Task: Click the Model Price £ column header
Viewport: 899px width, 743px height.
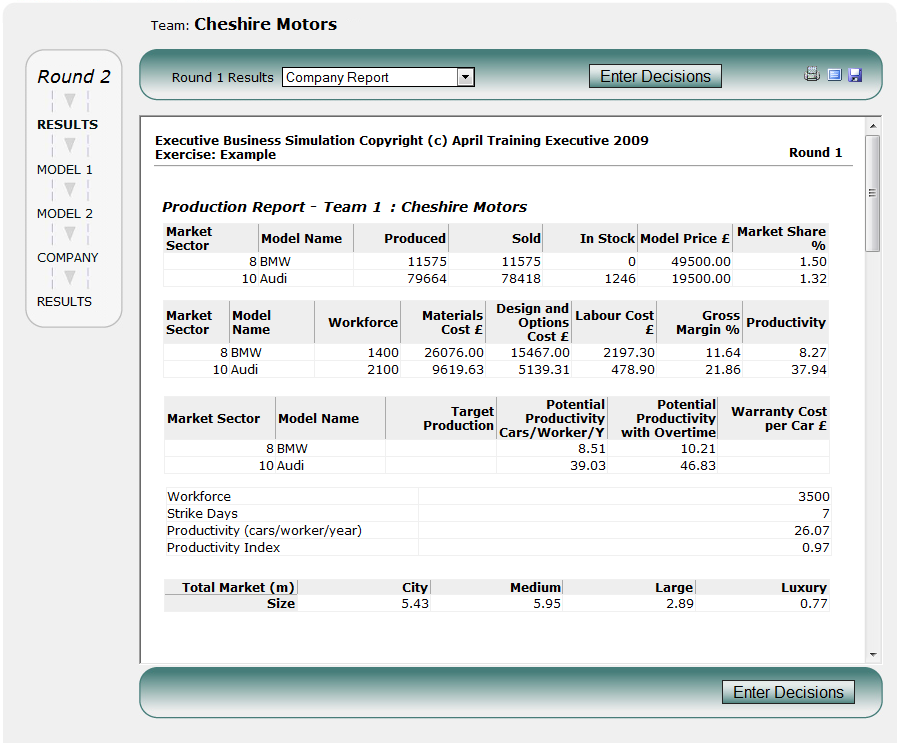Action: click(x=685, y=238)
